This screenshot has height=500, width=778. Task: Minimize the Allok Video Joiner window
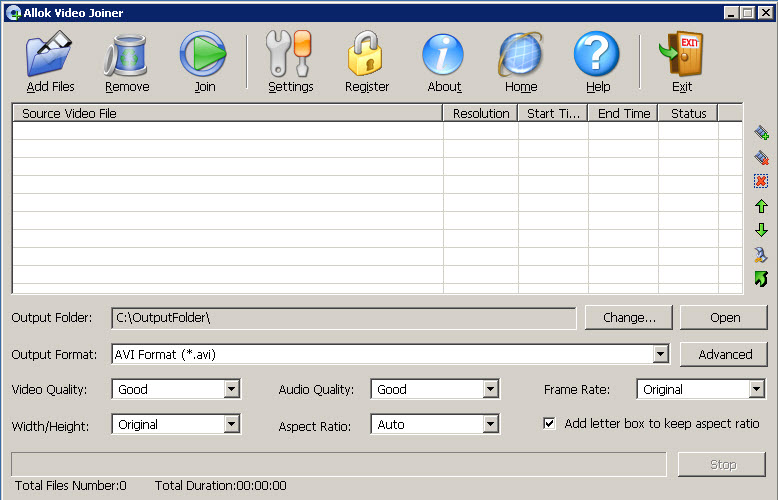(731, 13)
